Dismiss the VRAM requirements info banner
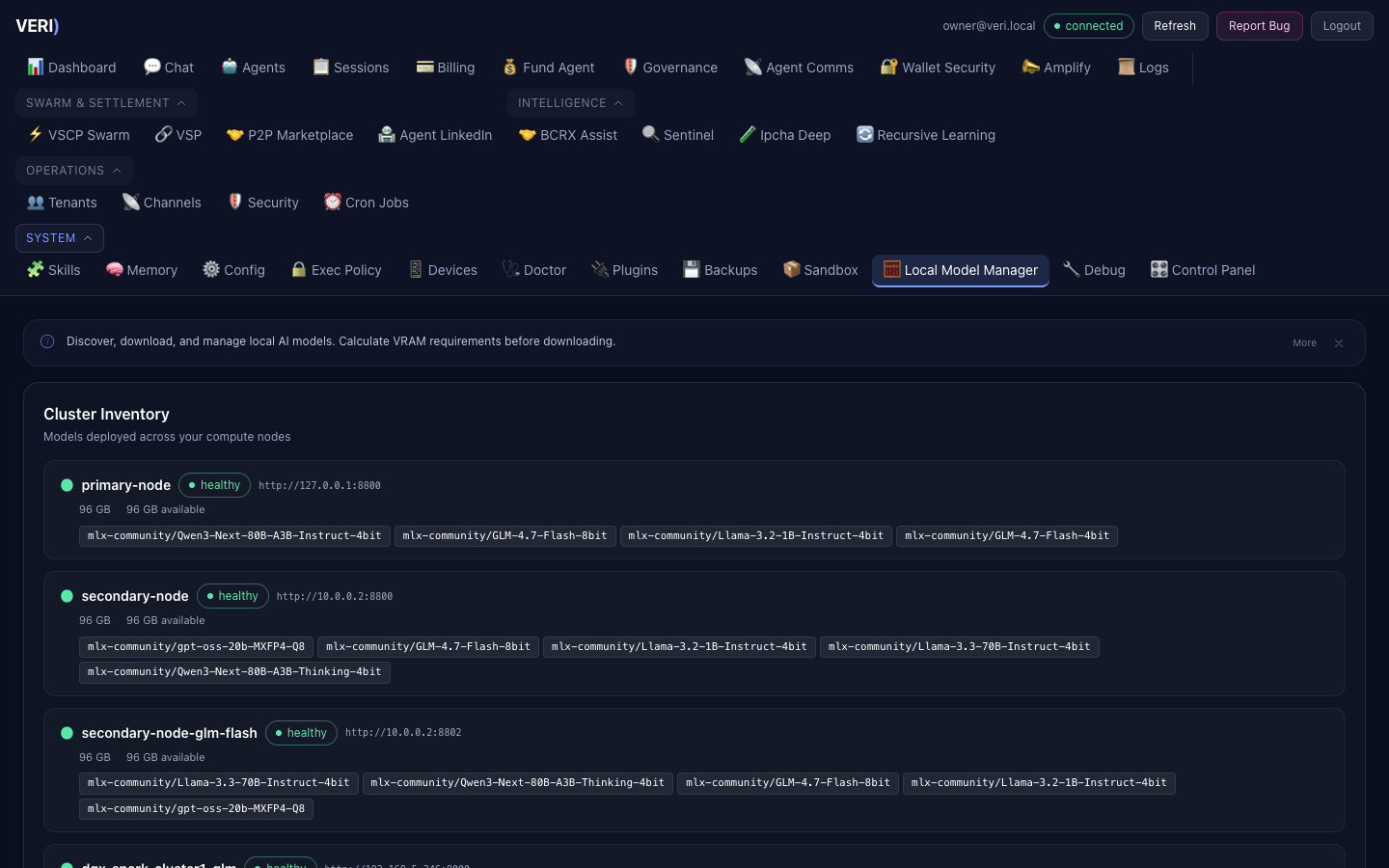1389x868 pixels. point(1339,342)
